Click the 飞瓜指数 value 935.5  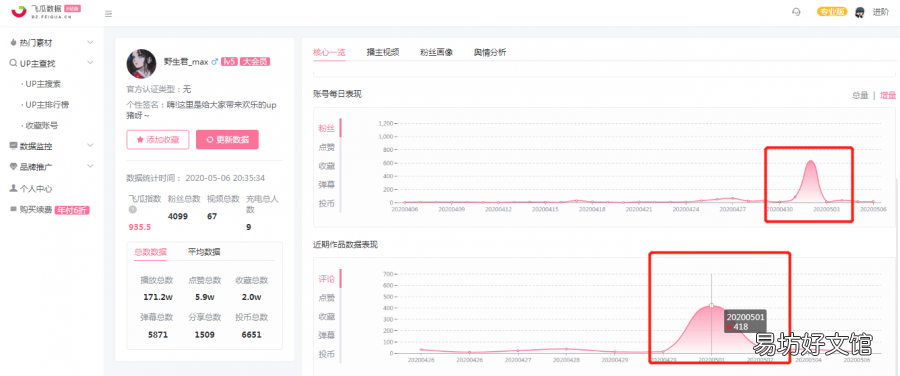coord(139,227)
